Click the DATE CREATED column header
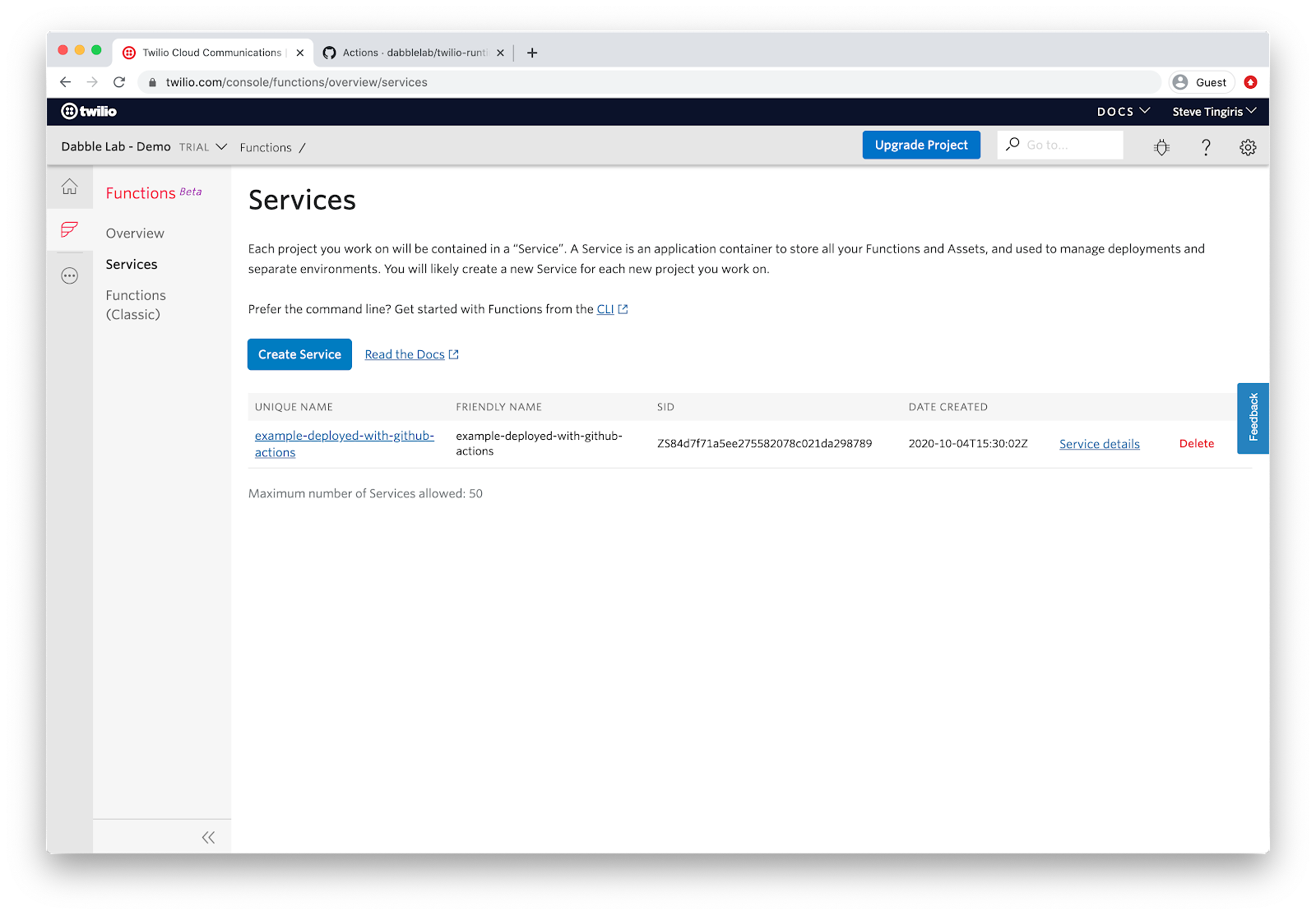Image resolution: width=1316 pixels, height=915 pixels. click(948, 407)
